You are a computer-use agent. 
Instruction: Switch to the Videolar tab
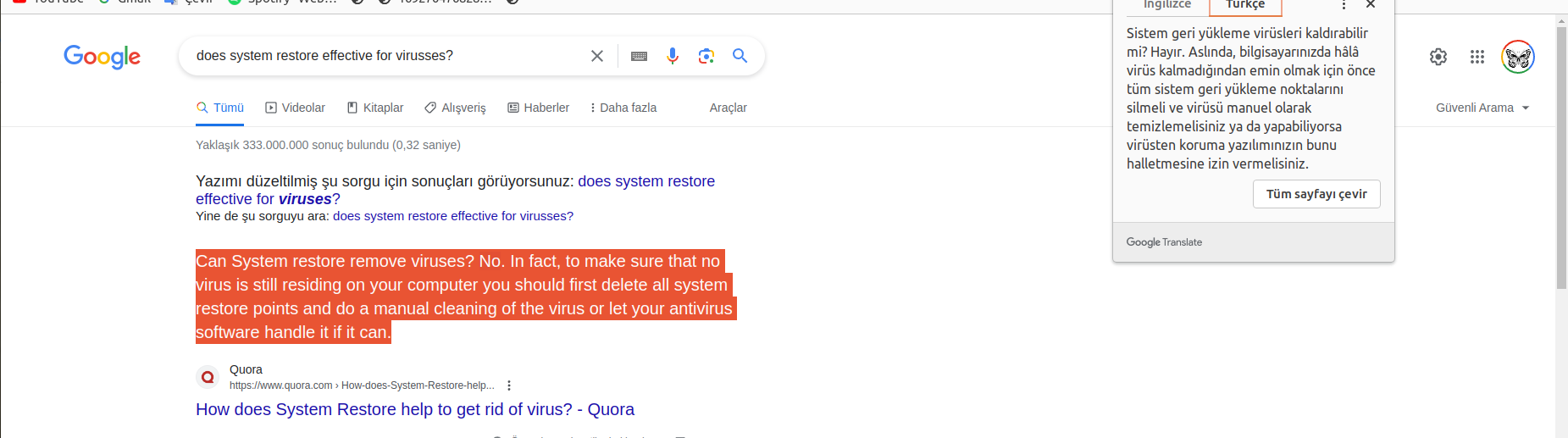[295, 108]
